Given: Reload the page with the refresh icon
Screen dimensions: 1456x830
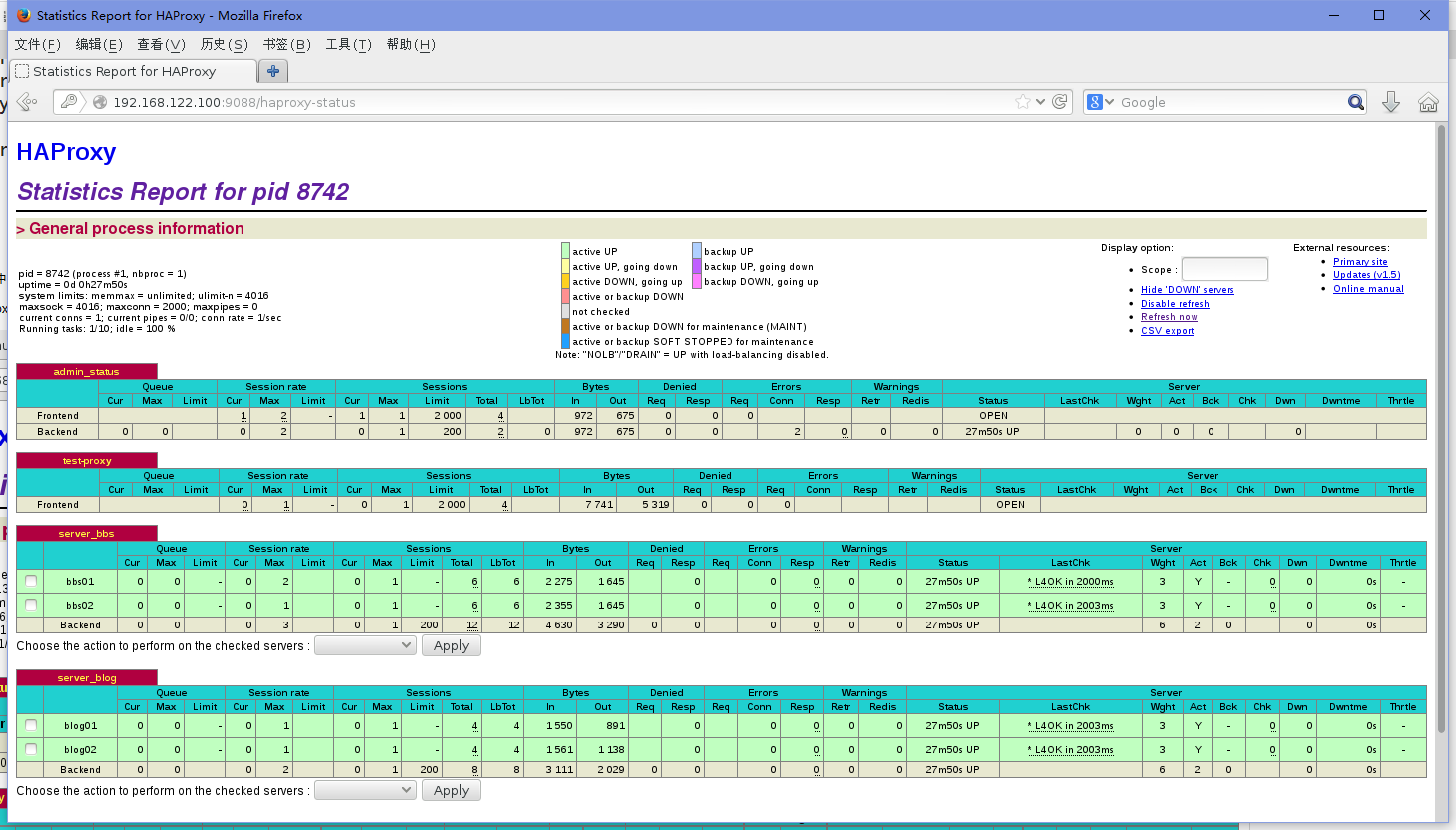Looking at the screenshot, I should pyautogui.click(x=1060, y=102).
